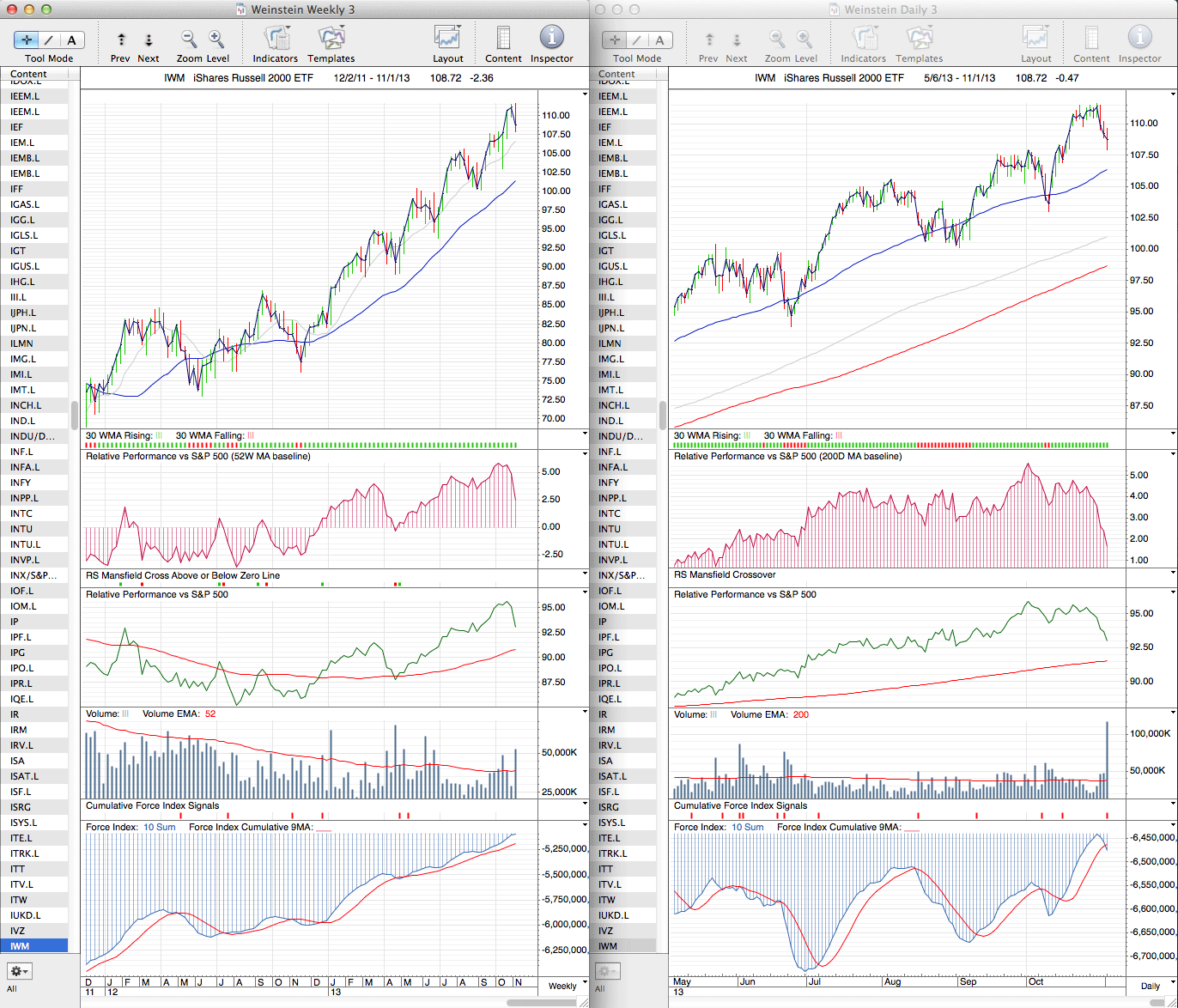The image size is (1178, 1008).
Task: Select ISRG in the Daily window symbol list
Action: click(x=609, y=807)
